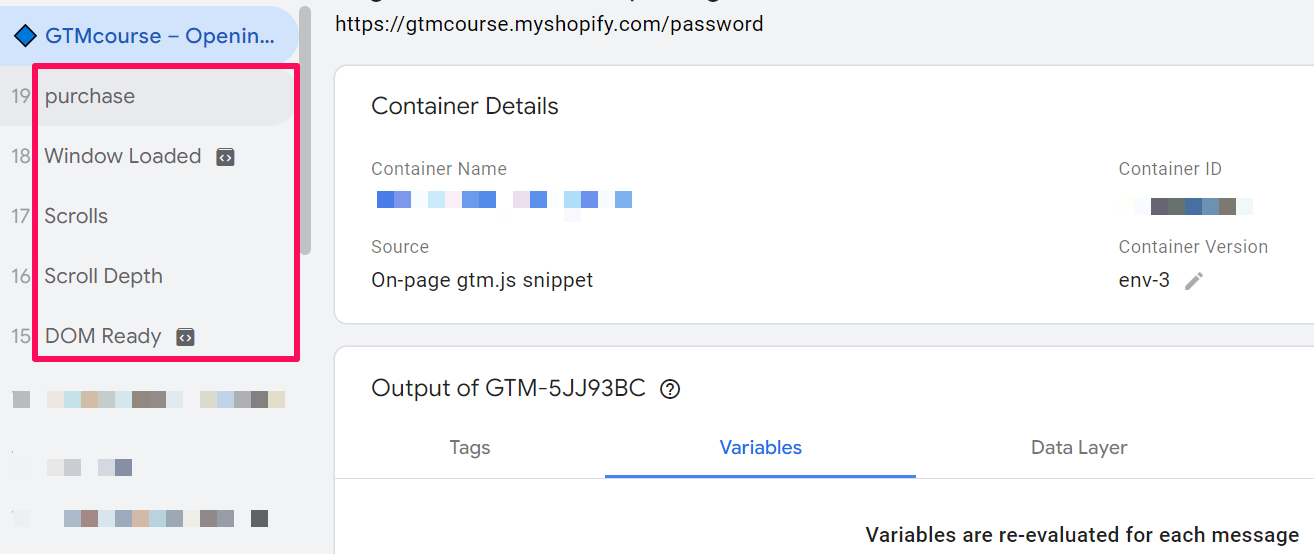The width and height of the screenshot is (1314, 554).
Task: Open the Data Layer tab
Action: pyautogui.click(x=1079, y=448)
